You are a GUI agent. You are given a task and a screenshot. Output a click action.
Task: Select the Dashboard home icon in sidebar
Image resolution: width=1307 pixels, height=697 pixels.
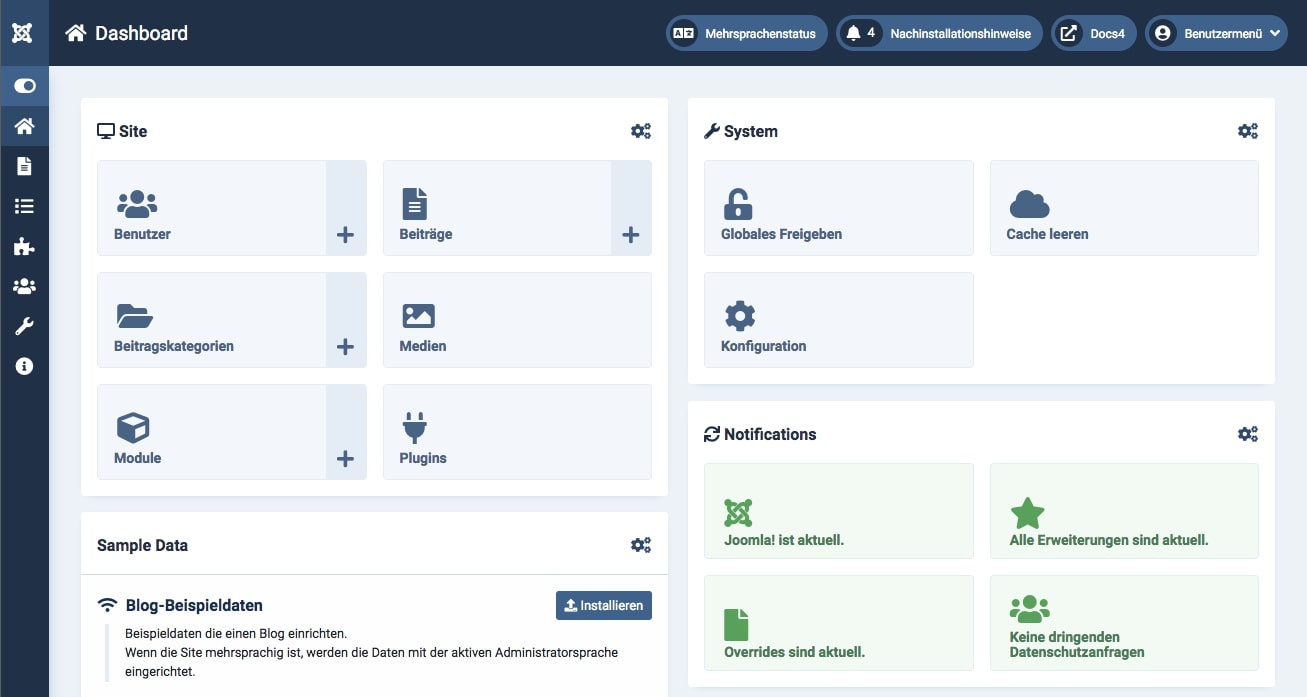pos(24,126)
